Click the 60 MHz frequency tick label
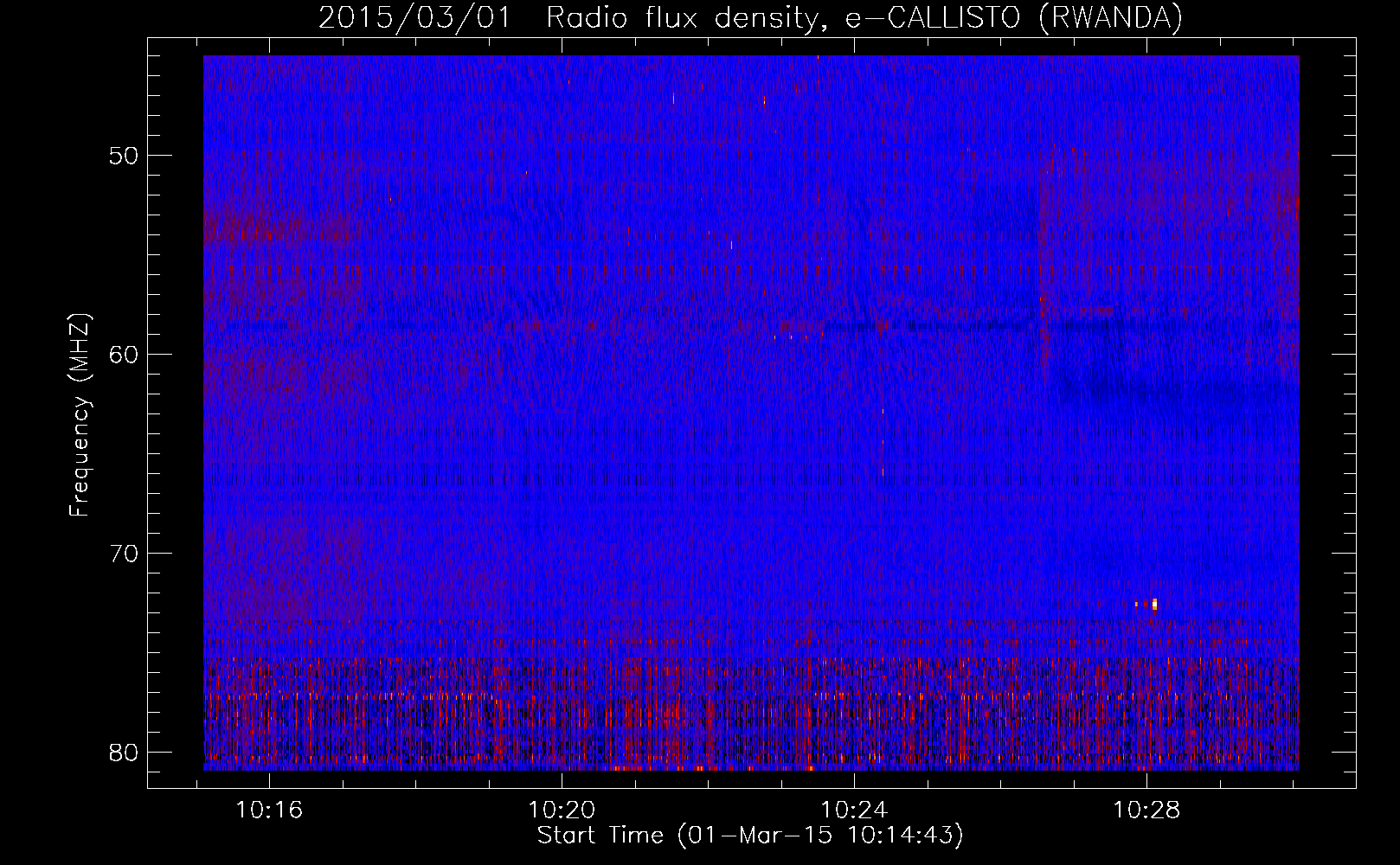Viewport: 1400px width, 865px height. tap(124, 355)
